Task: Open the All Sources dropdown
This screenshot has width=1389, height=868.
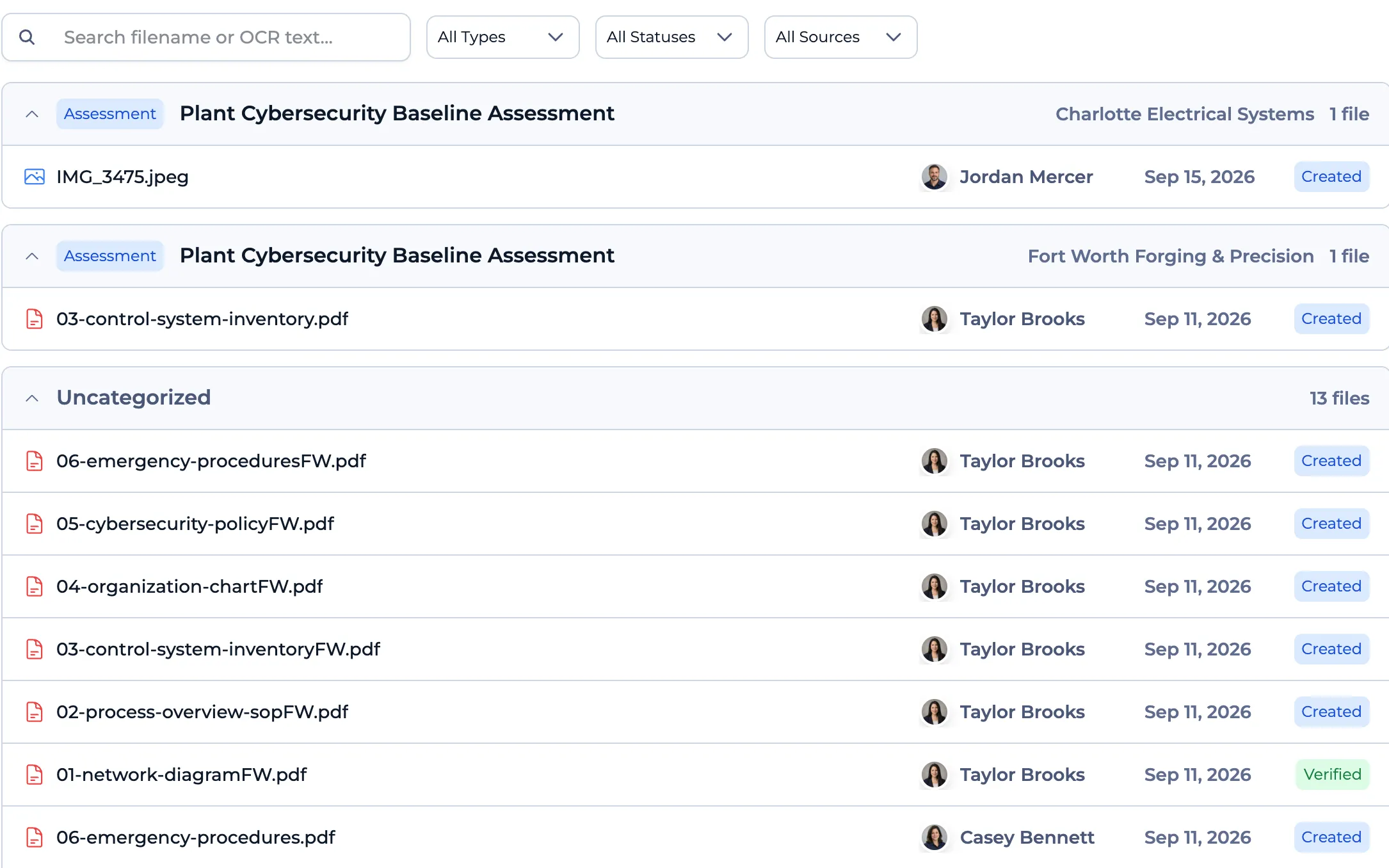Action: [x=841, y=37]
